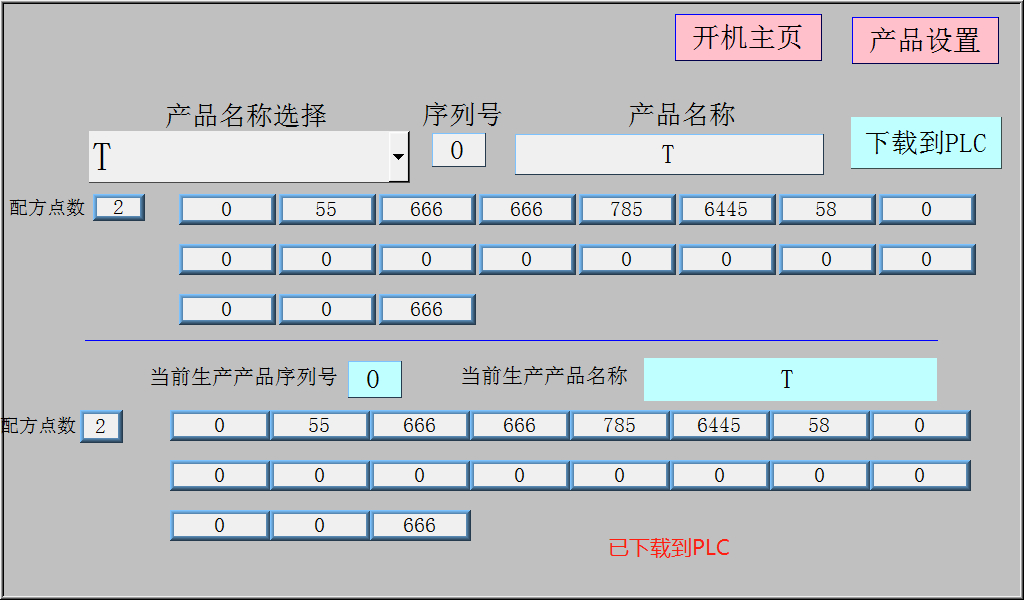Go to the 产品设置 page
The width and height of the screenshot is (1024, 600).
point(925,41)
